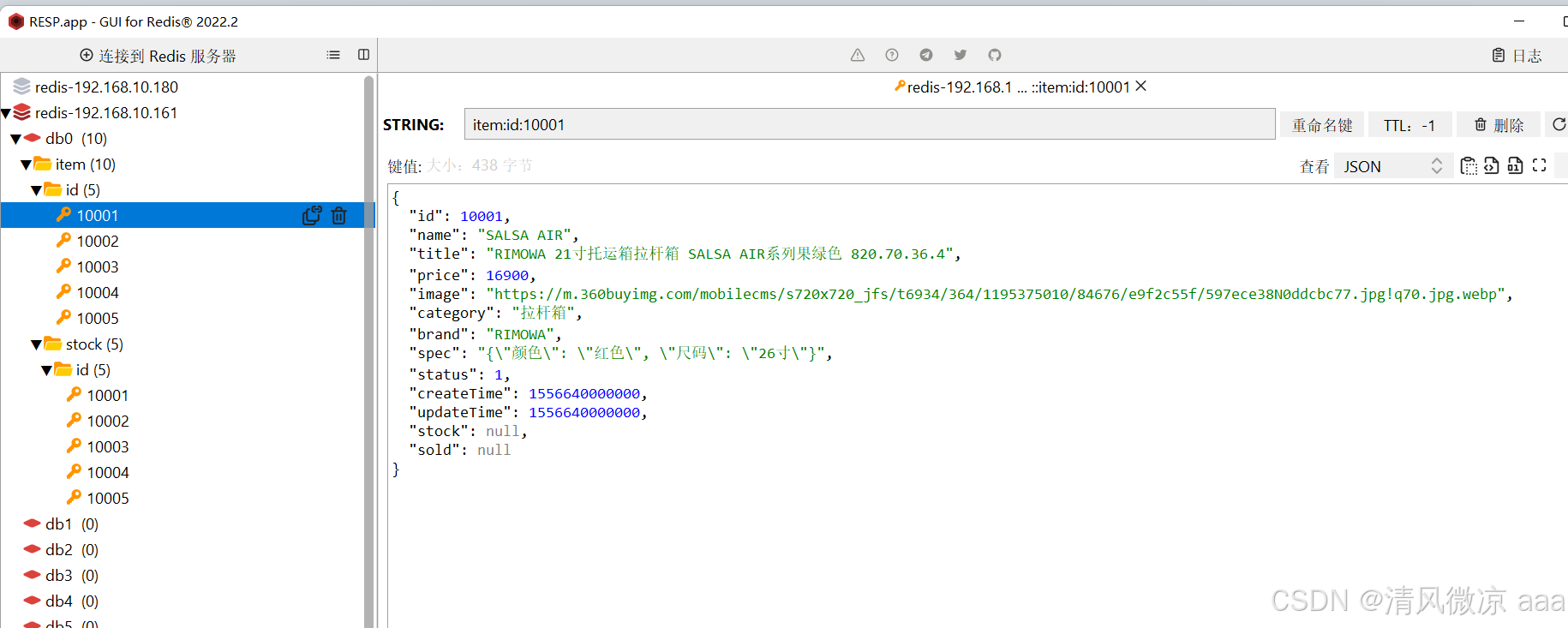Click the key name field item:id:10001
This screenshot has width=1568, height=628.
tap(870, 124)
